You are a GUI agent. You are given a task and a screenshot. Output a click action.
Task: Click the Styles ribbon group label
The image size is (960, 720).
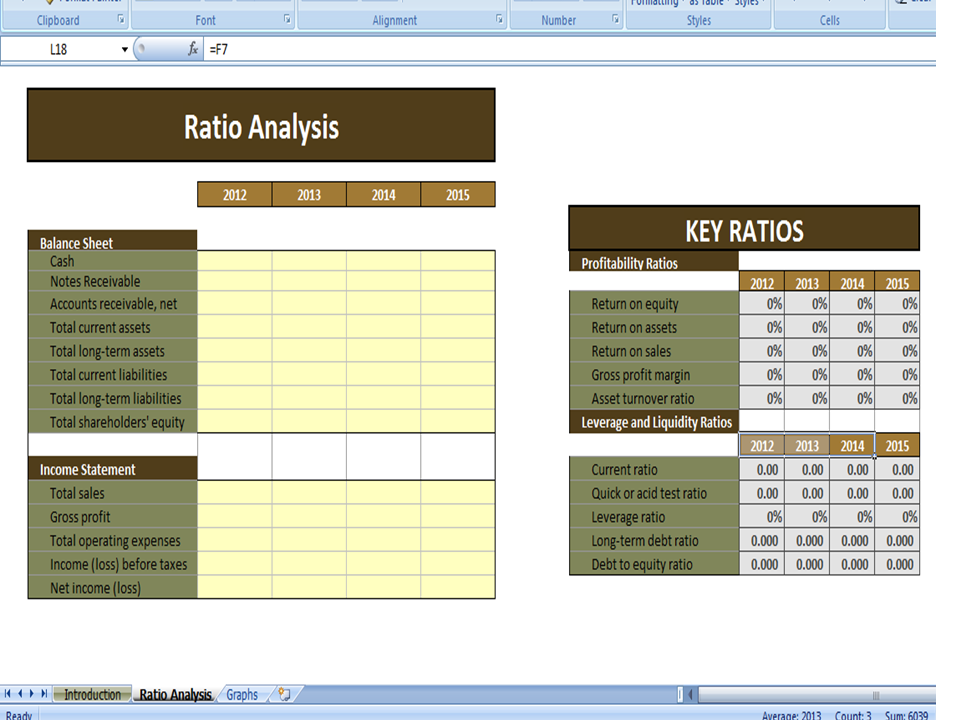(x=699, y=20)
